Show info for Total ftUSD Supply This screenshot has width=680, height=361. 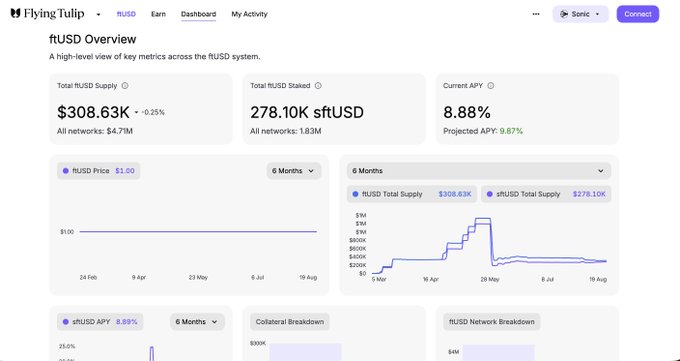[125, 85]
